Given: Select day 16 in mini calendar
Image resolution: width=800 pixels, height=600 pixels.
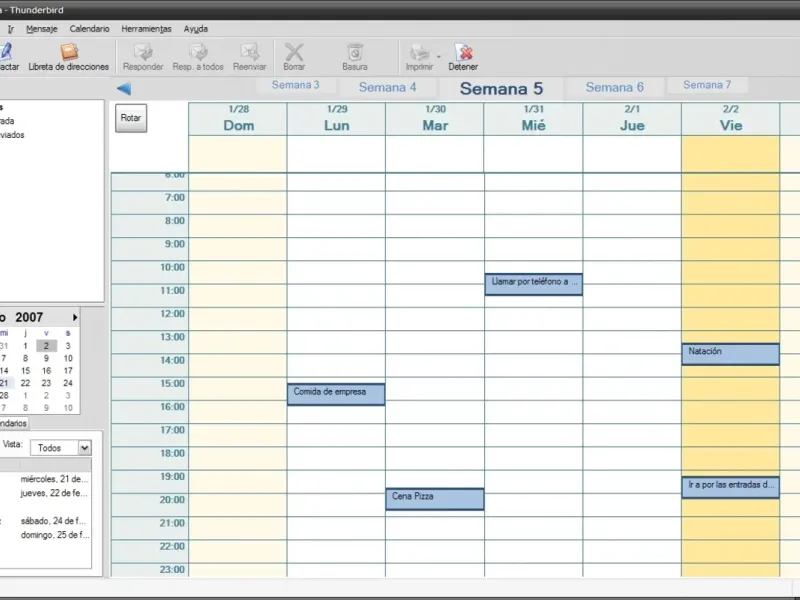Looking at the screenshot, I should (x=46, y=371).
